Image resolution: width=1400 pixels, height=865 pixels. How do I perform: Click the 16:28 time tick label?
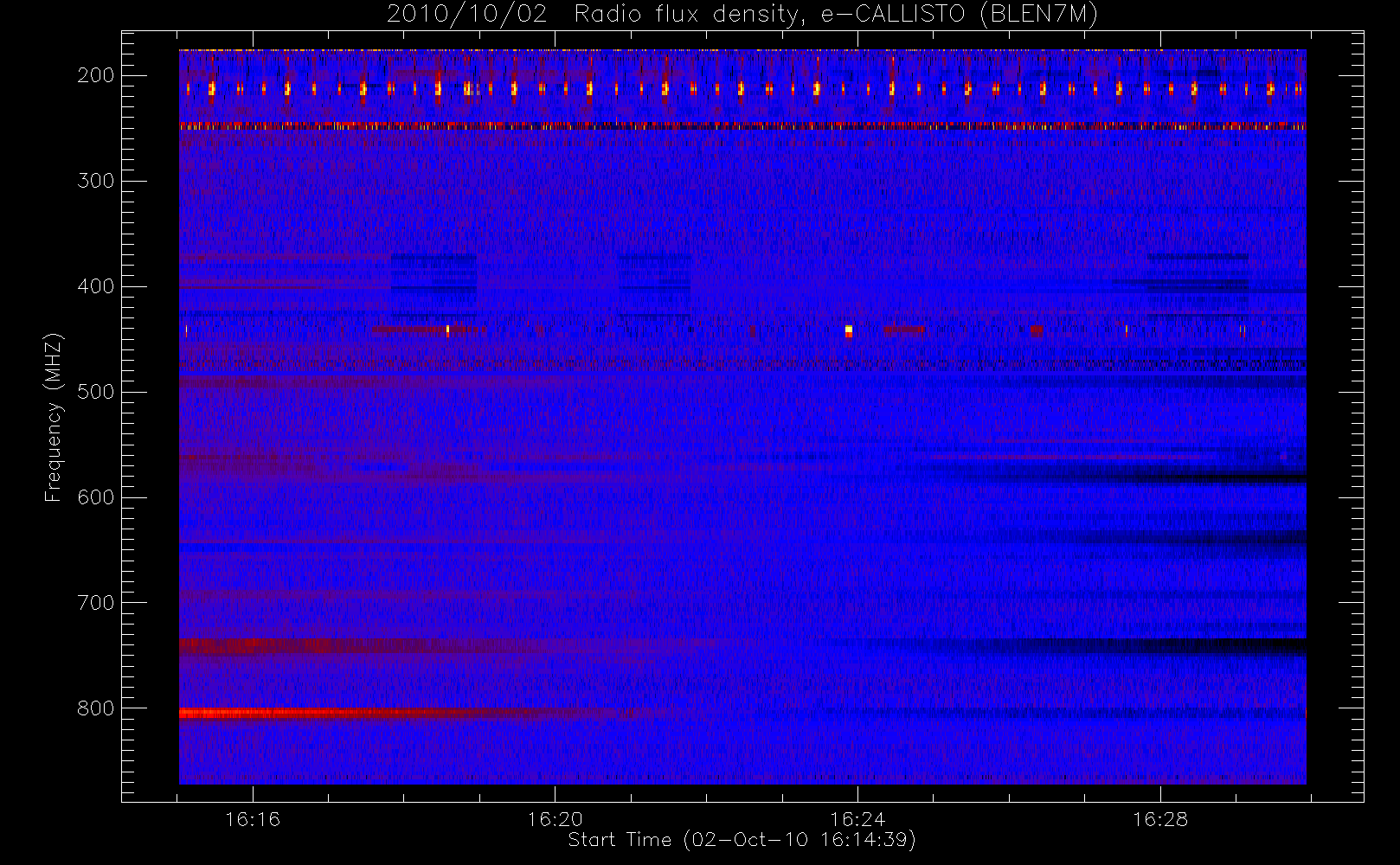pyautogui.click(x=1160, y=819)
